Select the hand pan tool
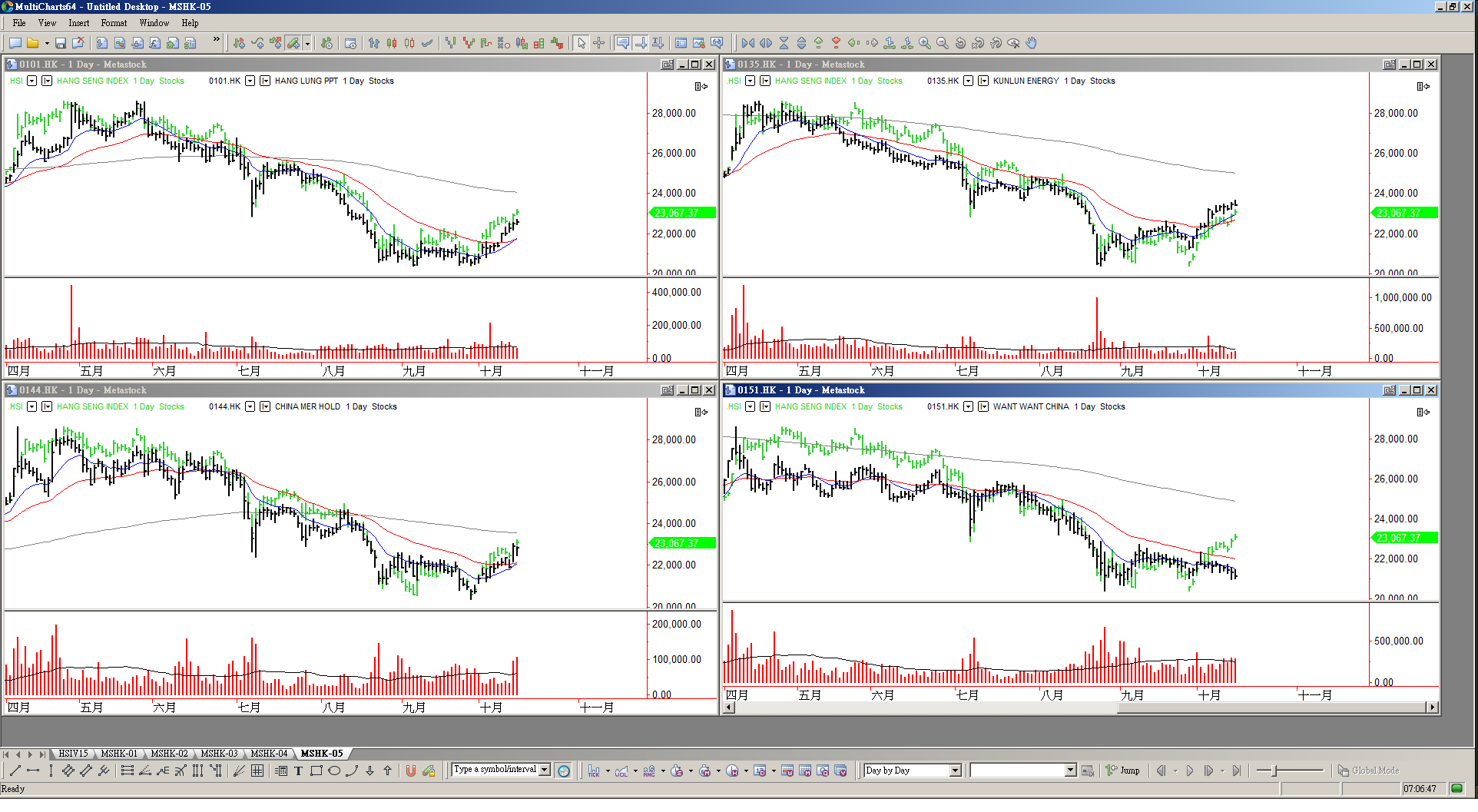Screen dimensions: 1478x812 [1032, 43]
